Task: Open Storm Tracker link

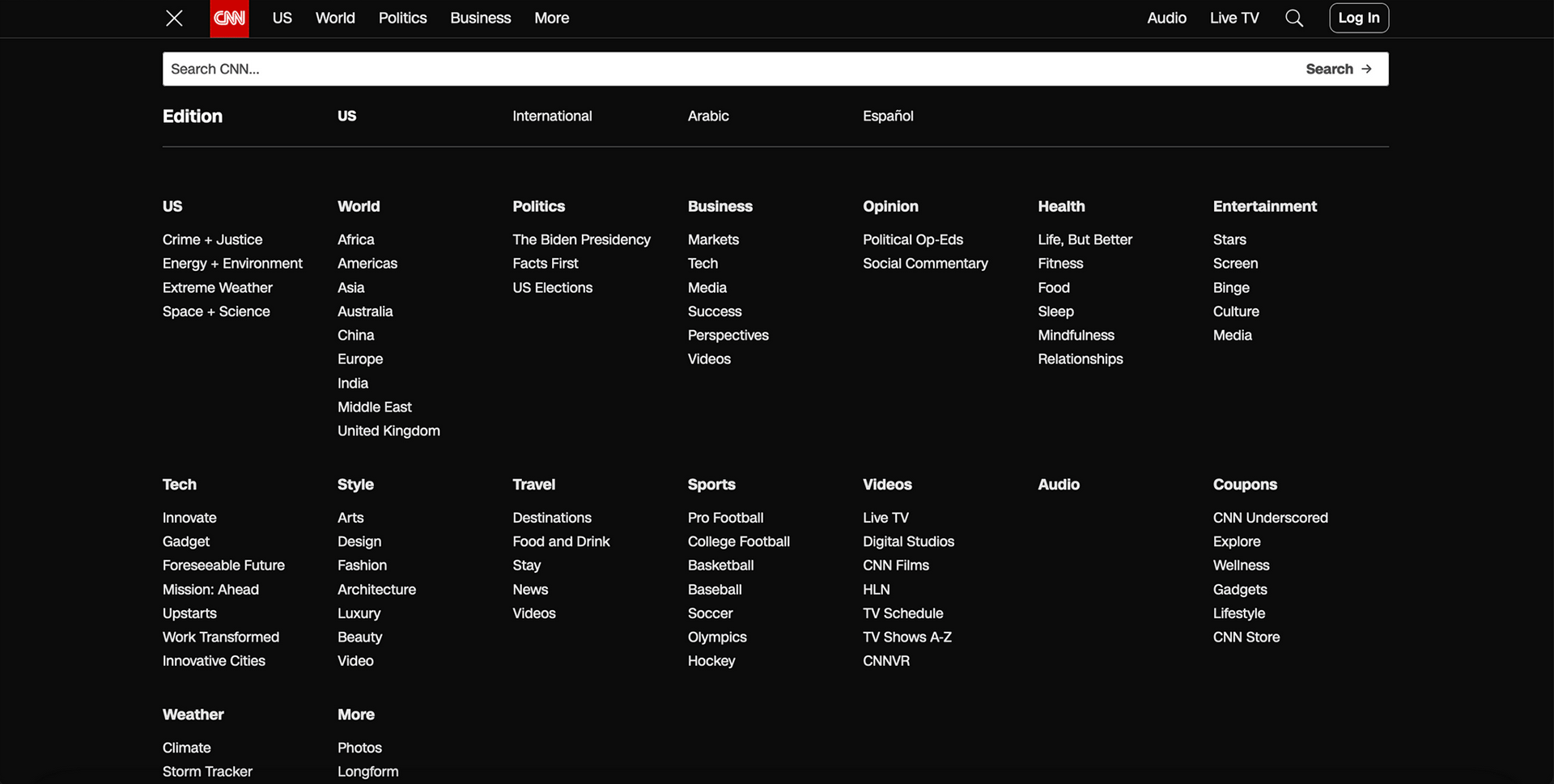Action: coord(207,772)
